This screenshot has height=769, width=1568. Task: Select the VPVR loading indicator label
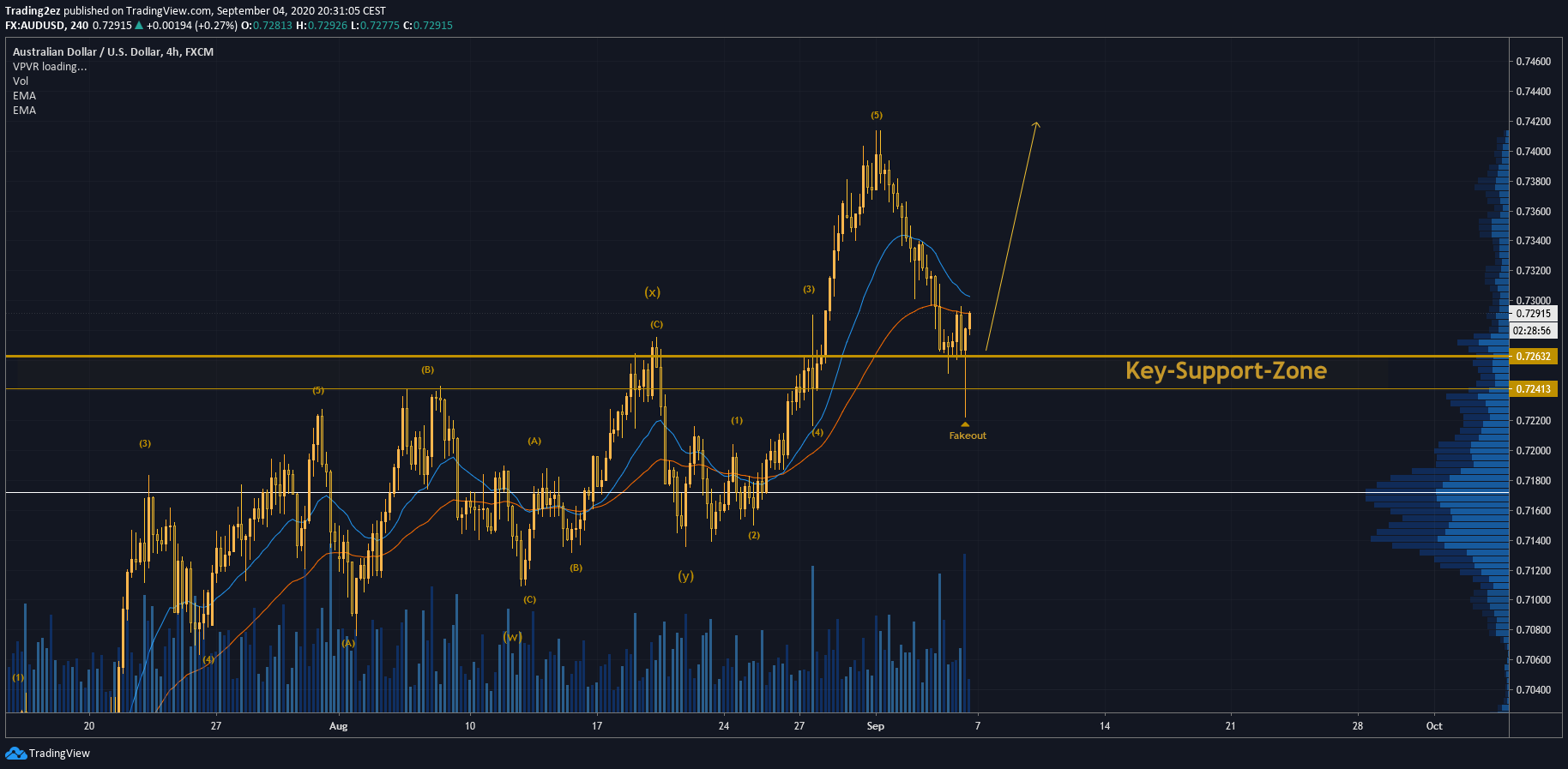point(50,67)
